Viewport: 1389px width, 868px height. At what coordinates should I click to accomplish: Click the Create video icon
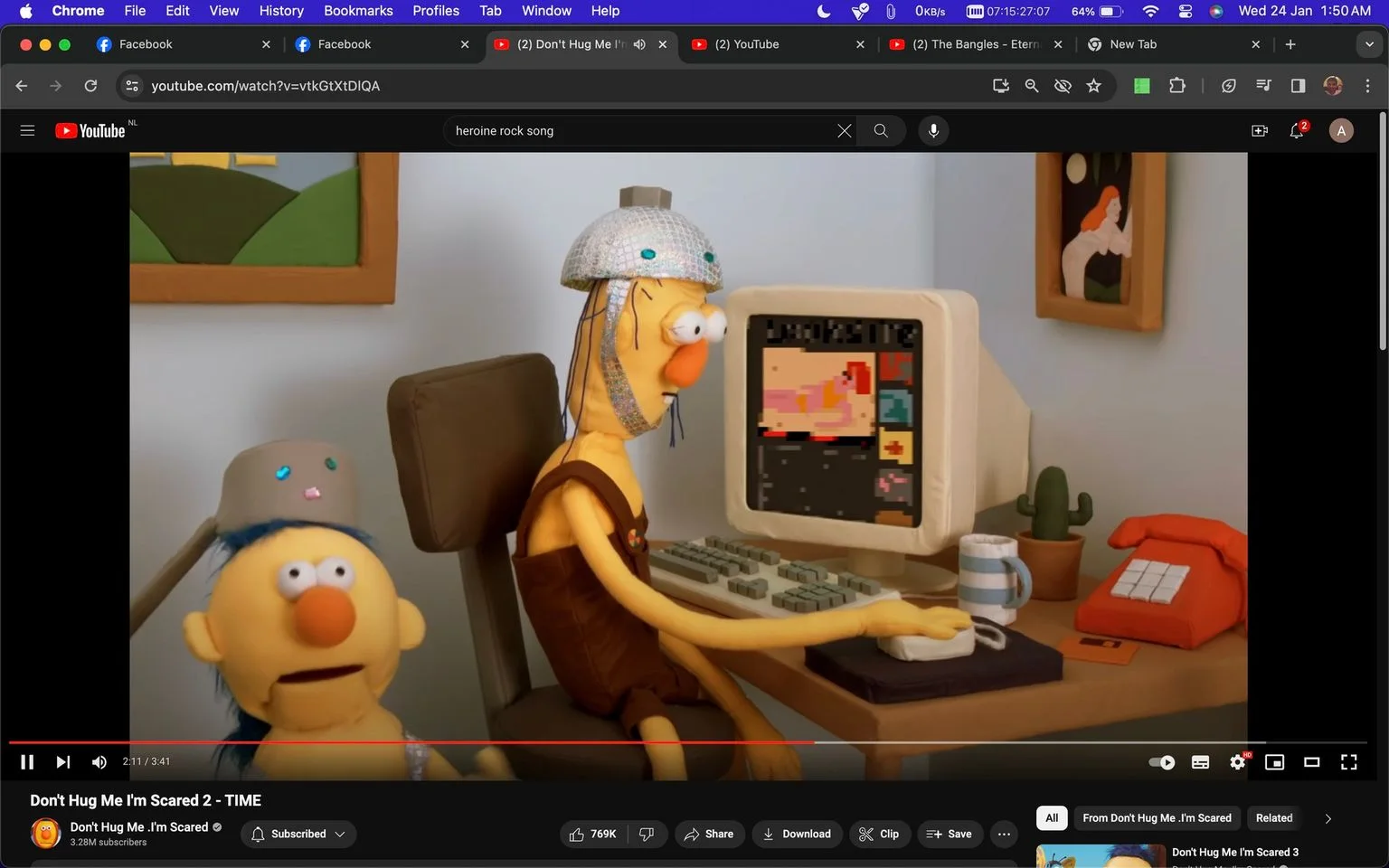tap(1259, 131)
